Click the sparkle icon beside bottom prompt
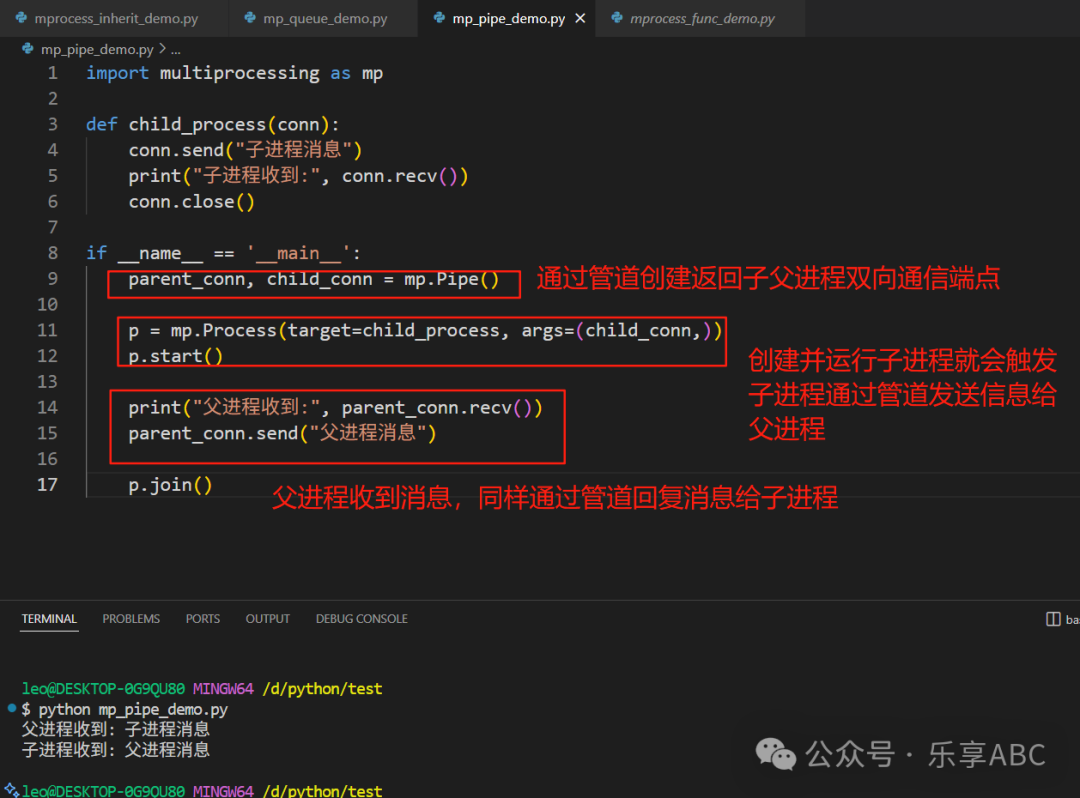 coord(10,790)
